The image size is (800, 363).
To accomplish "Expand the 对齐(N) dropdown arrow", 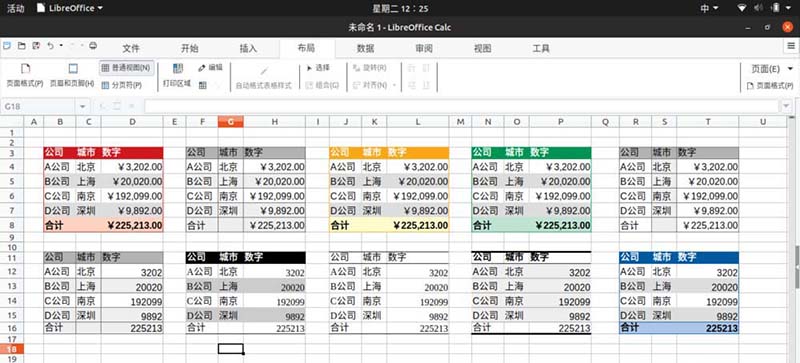I will coord(394,85).
